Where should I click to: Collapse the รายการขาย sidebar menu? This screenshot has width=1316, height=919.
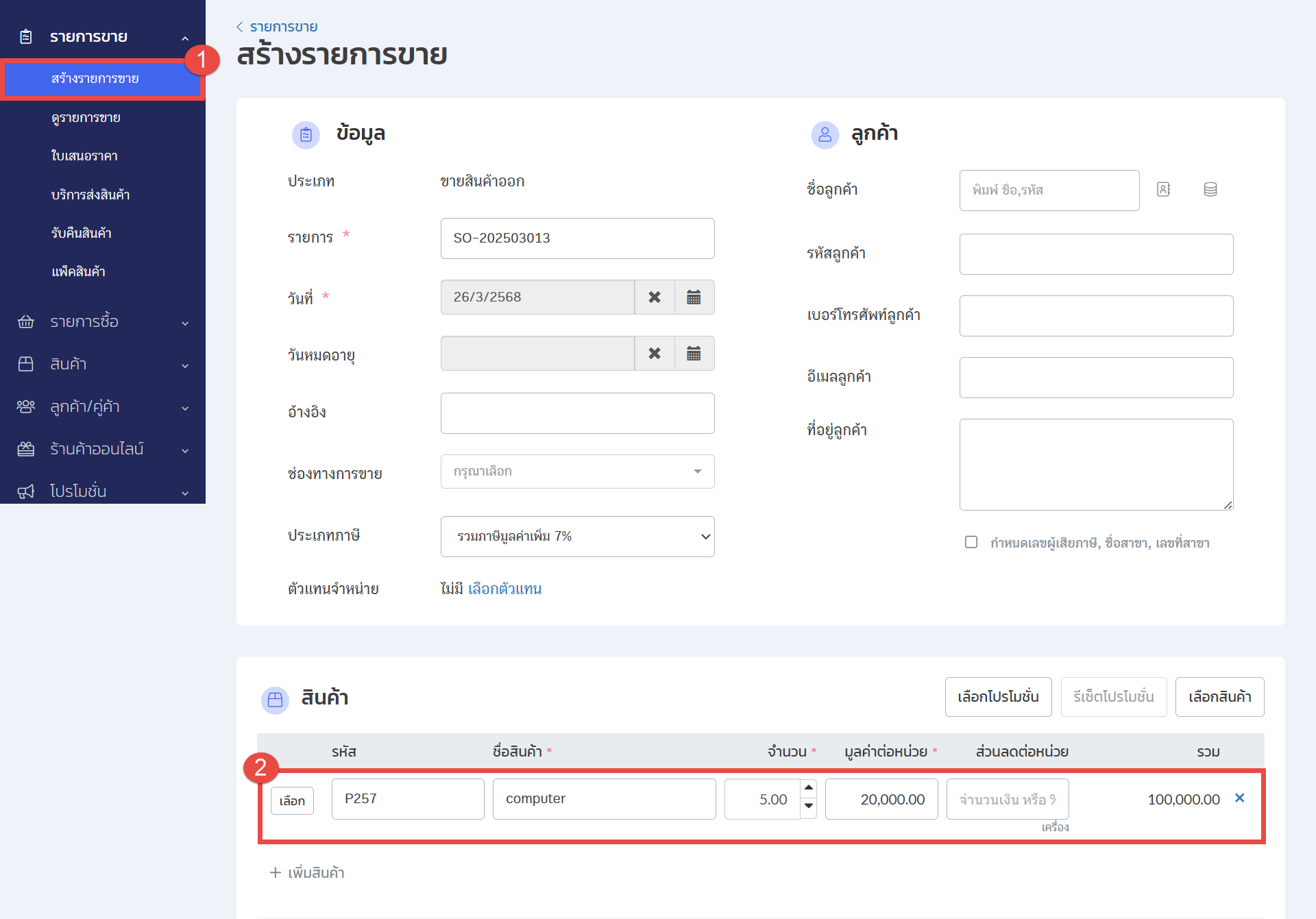click(x=185, y=38)
